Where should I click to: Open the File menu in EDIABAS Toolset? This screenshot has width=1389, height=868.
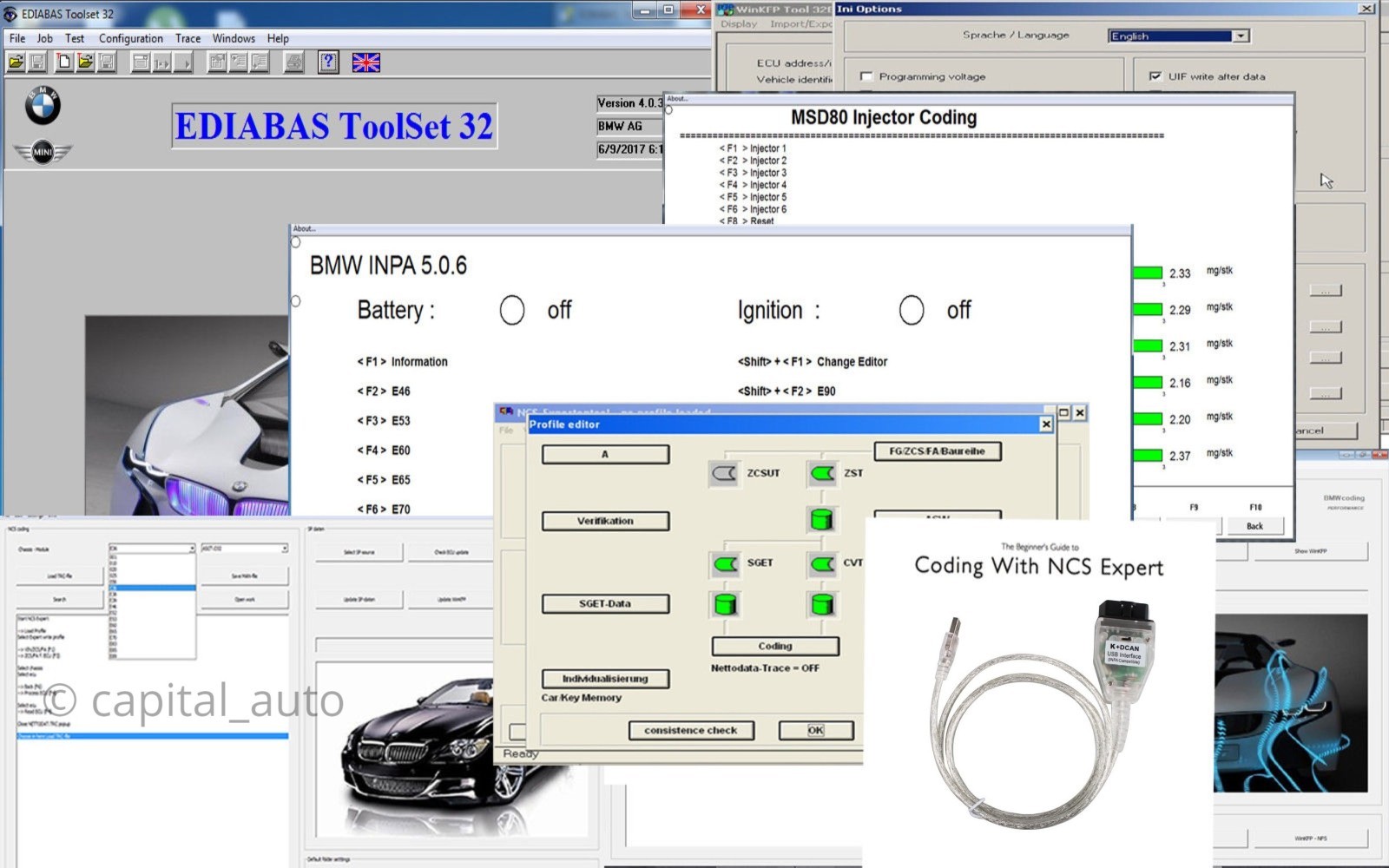pos(17,38)
